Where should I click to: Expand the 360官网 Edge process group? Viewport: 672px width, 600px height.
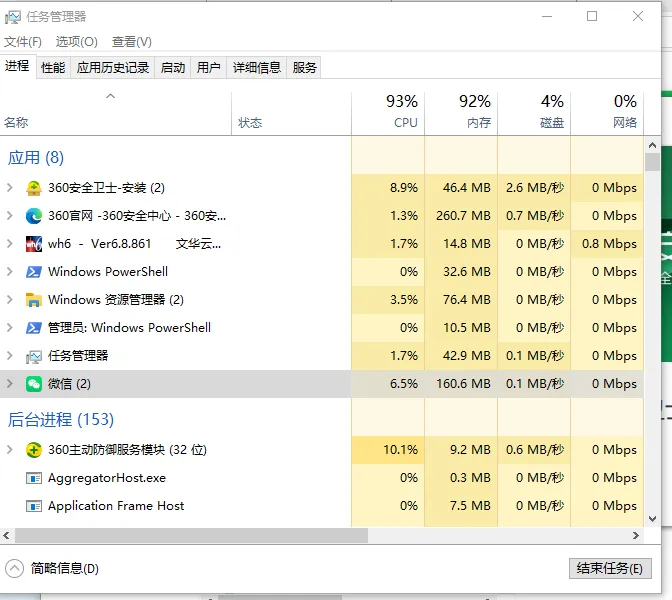pyautogui.click(x=9, y=215)
